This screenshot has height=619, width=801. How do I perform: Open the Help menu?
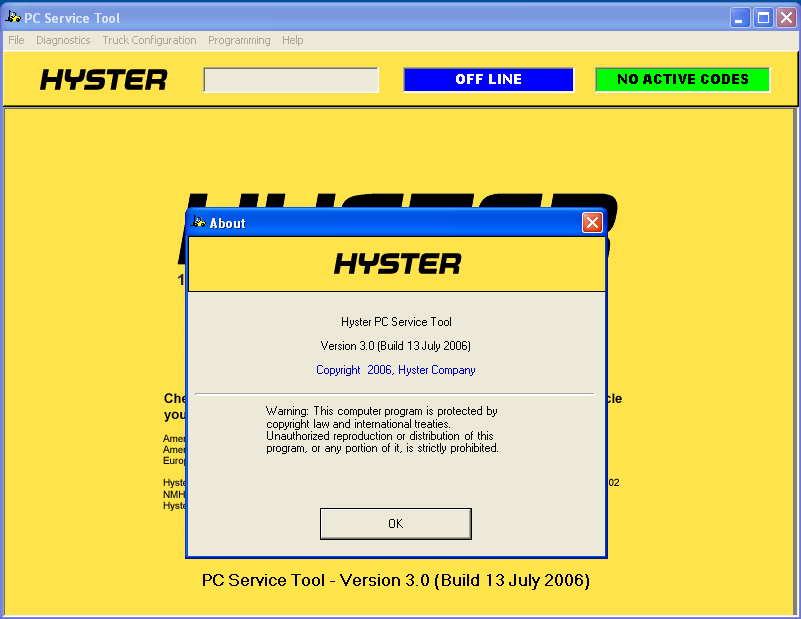(x=293, y=40)
